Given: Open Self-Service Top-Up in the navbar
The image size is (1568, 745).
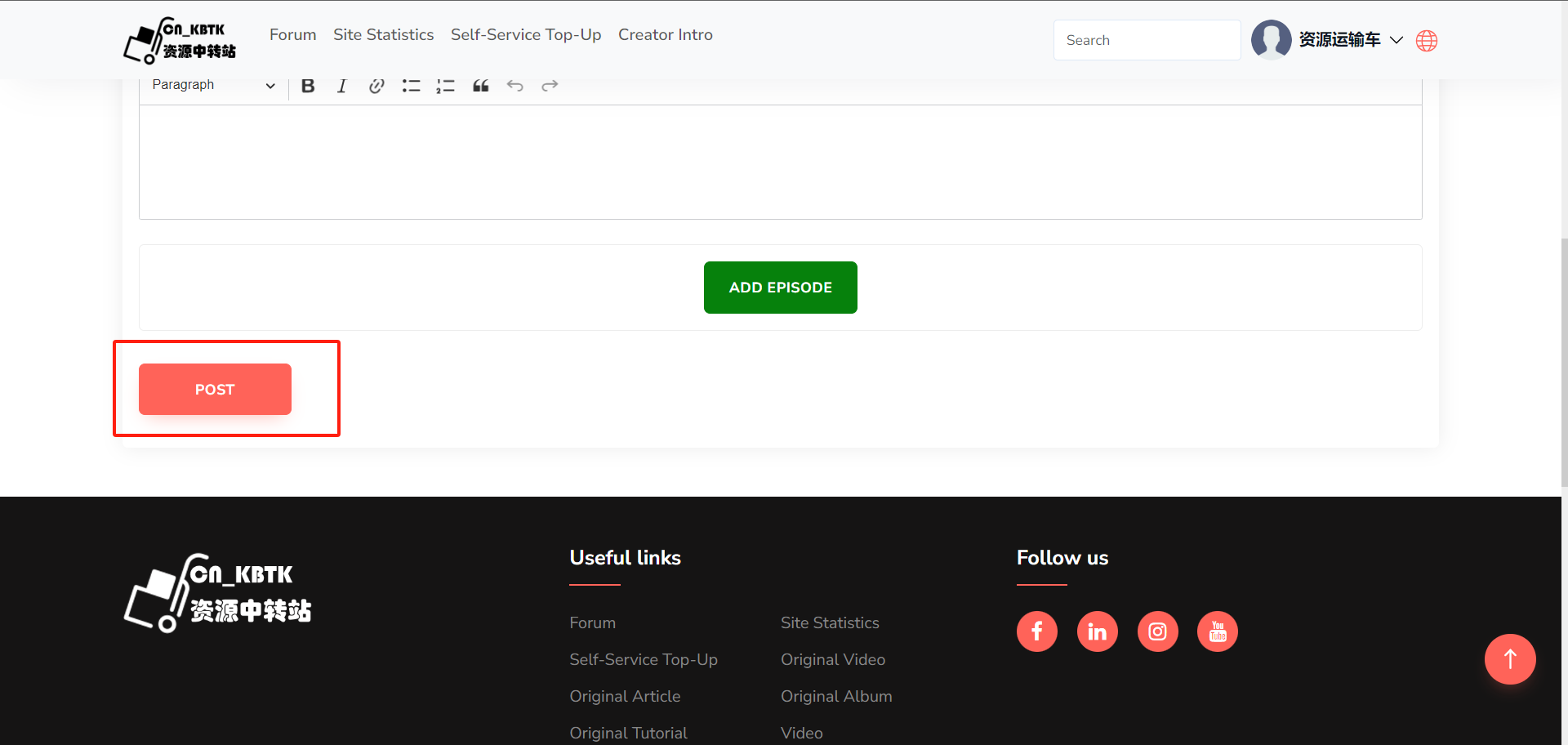Looking at the screenshot, I should (x=525, y=35).
